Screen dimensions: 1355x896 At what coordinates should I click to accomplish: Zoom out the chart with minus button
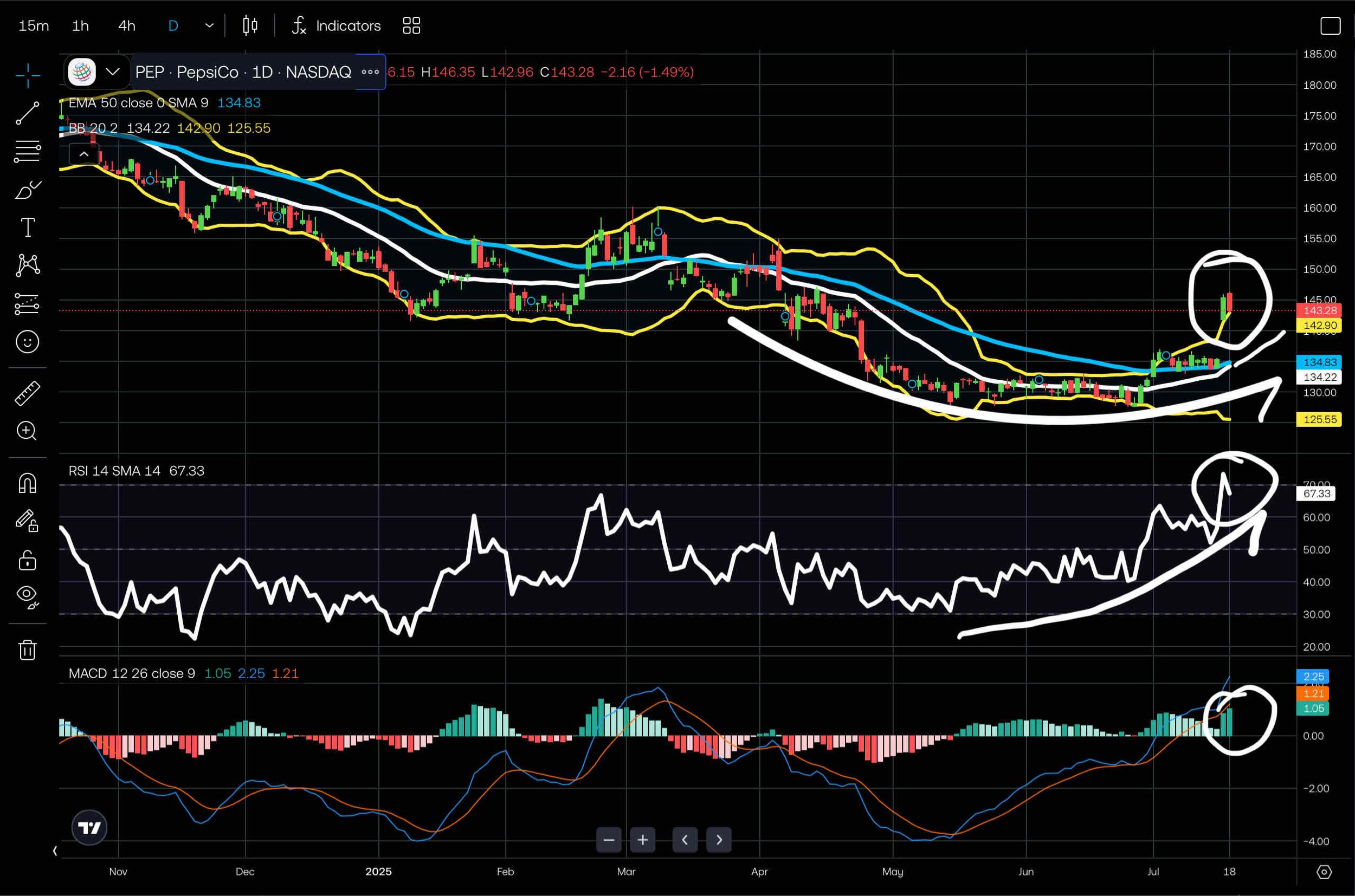tap(609, 840)
